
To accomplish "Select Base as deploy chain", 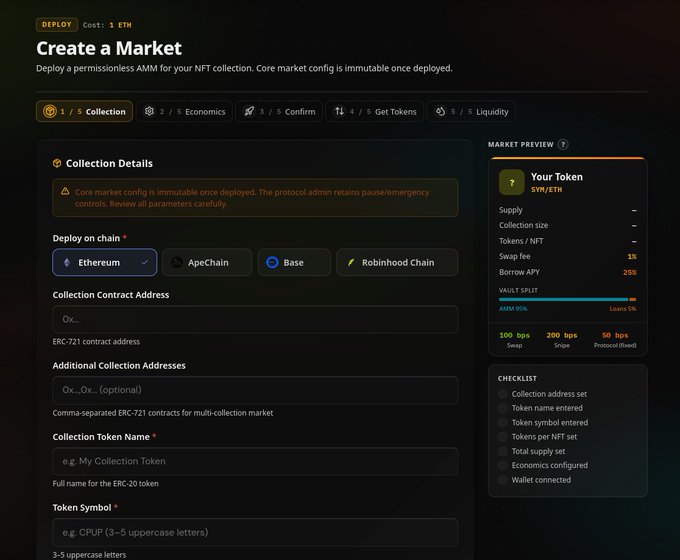I will [x=294, y=262].
